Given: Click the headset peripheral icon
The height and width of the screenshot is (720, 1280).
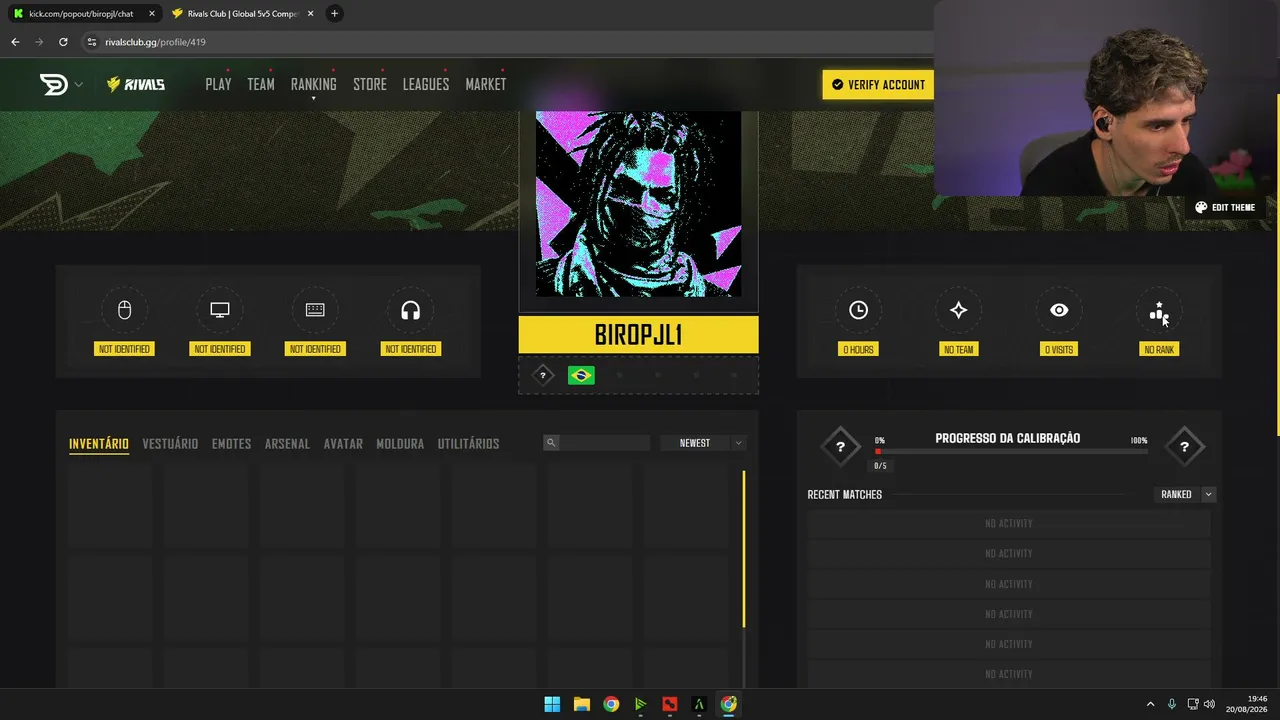Looking at the screenshot, I should click(x=410, y=310).
